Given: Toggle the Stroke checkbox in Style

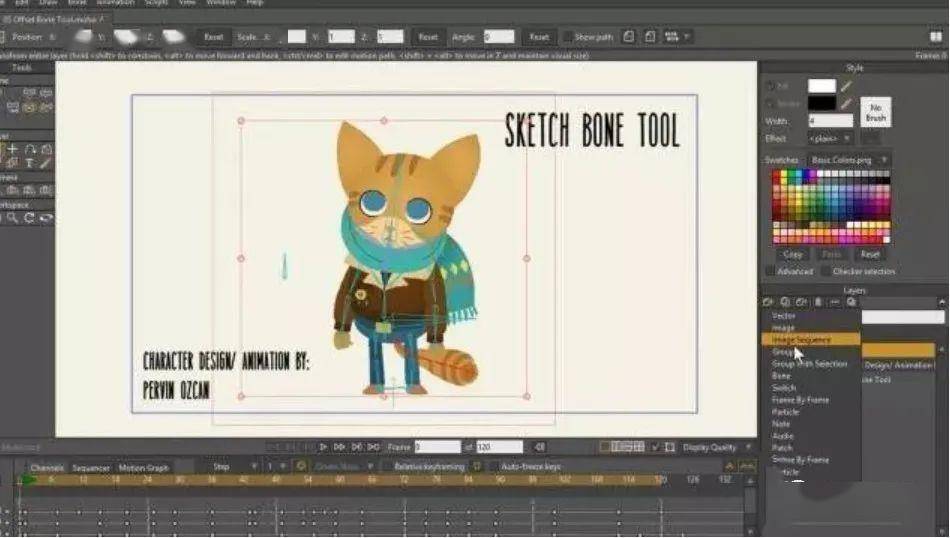Looking at the screenshot, I should [x=770, y=104].
